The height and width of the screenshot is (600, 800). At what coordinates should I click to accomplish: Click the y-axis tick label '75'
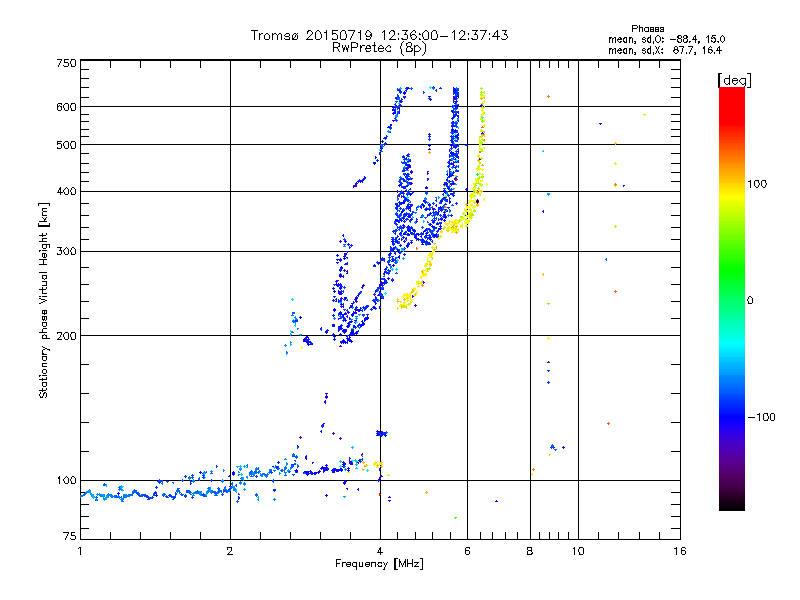(x=70, y=536)
